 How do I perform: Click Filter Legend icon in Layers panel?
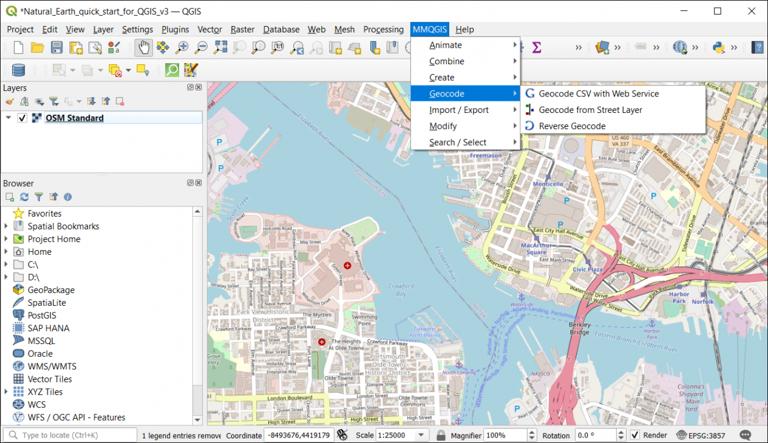[53, 101]
